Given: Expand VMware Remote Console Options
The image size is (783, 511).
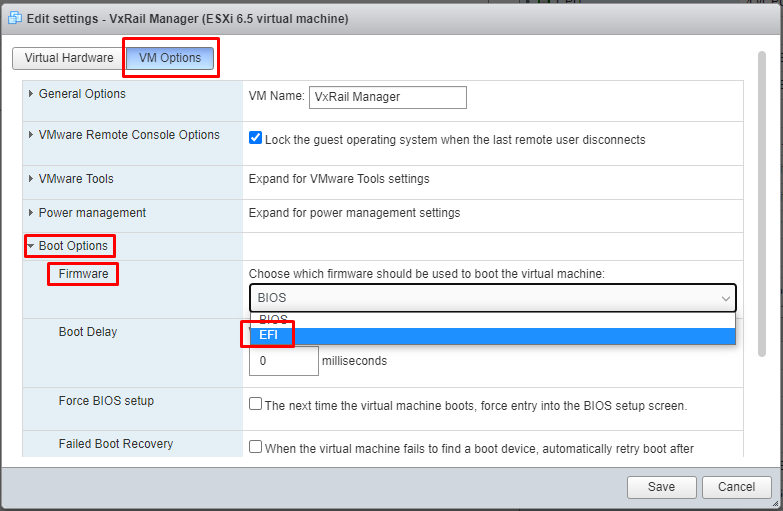Looking at the screenshot, I should (x=128, y=135).
